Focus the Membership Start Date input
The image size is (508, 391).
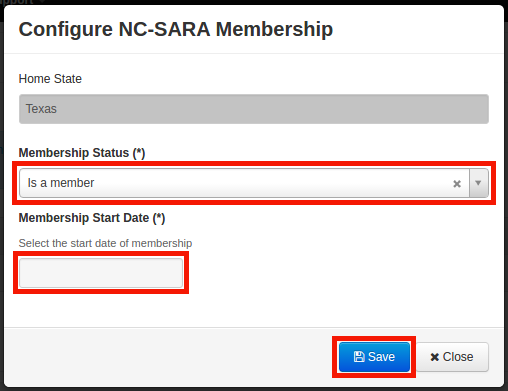[x=101, y=273]
